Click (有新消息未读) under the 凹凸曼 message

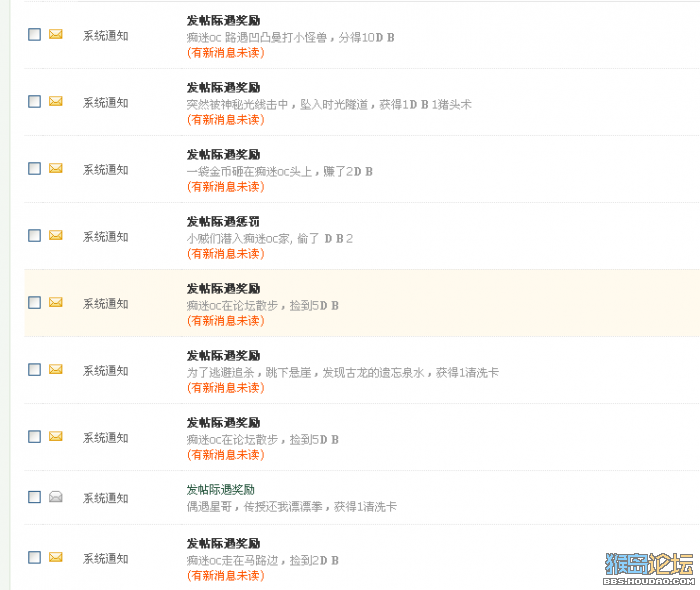click(225, 53)
